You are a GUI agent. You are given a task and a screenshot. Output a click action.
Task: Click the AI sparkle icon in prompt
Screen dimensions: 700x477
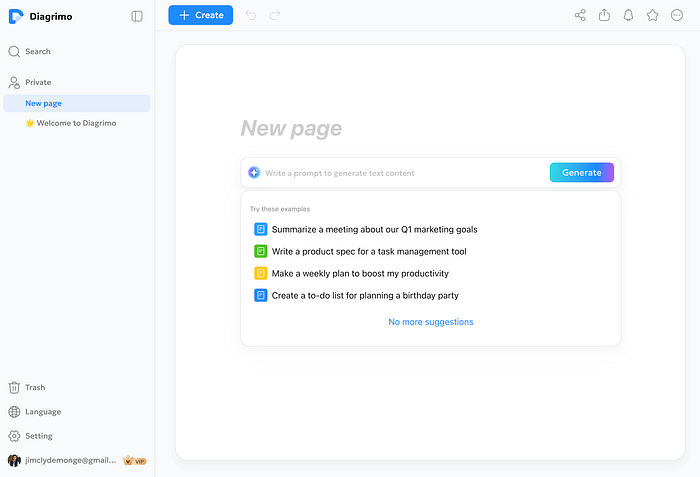pyautogui.click(x=254, y=172)
